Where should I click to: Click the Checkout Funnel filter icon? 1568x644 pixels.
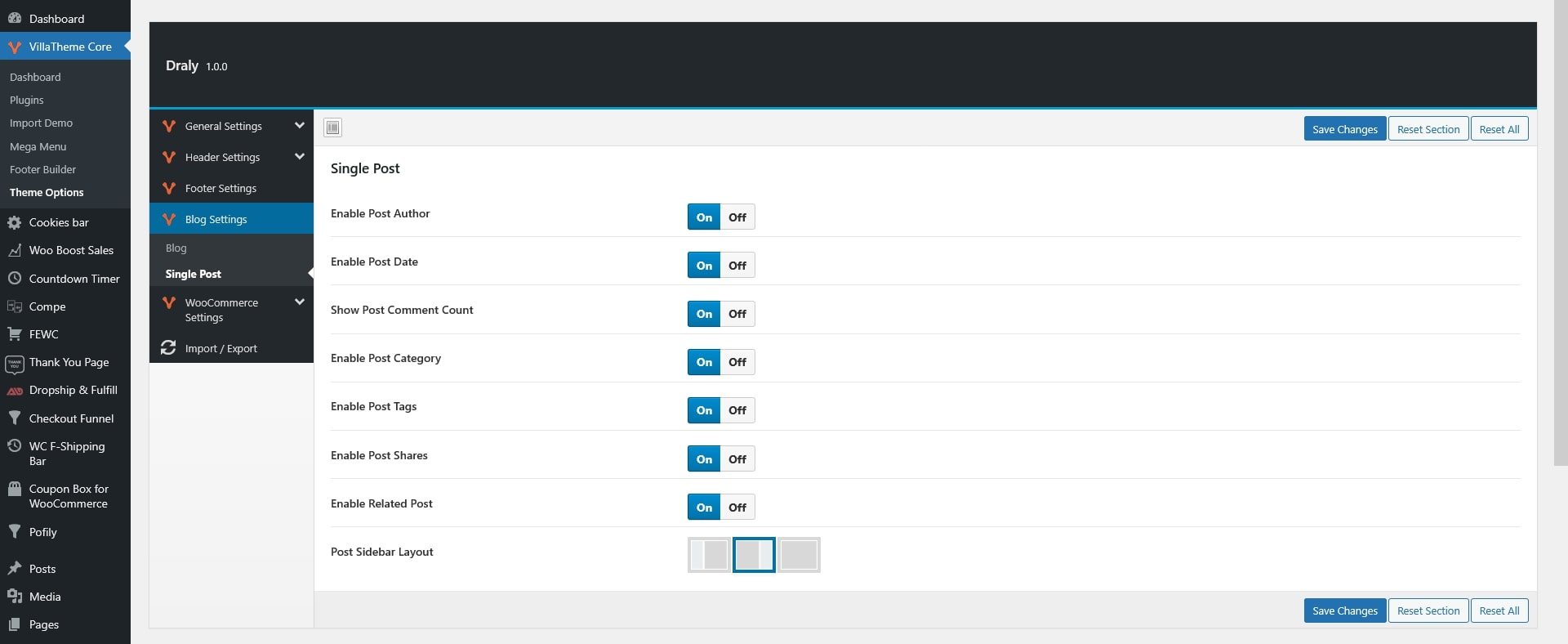15,418
